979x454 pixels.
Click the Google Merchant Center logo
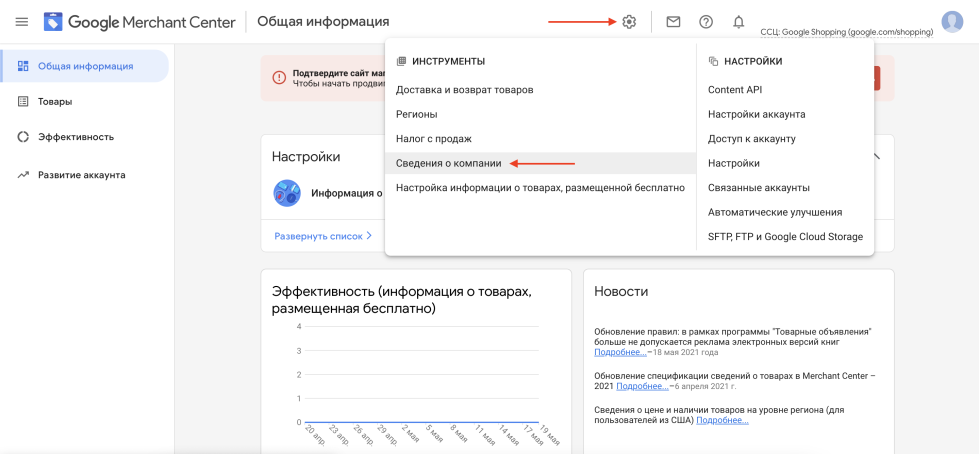pyautogui.click(x=139, y=22)
